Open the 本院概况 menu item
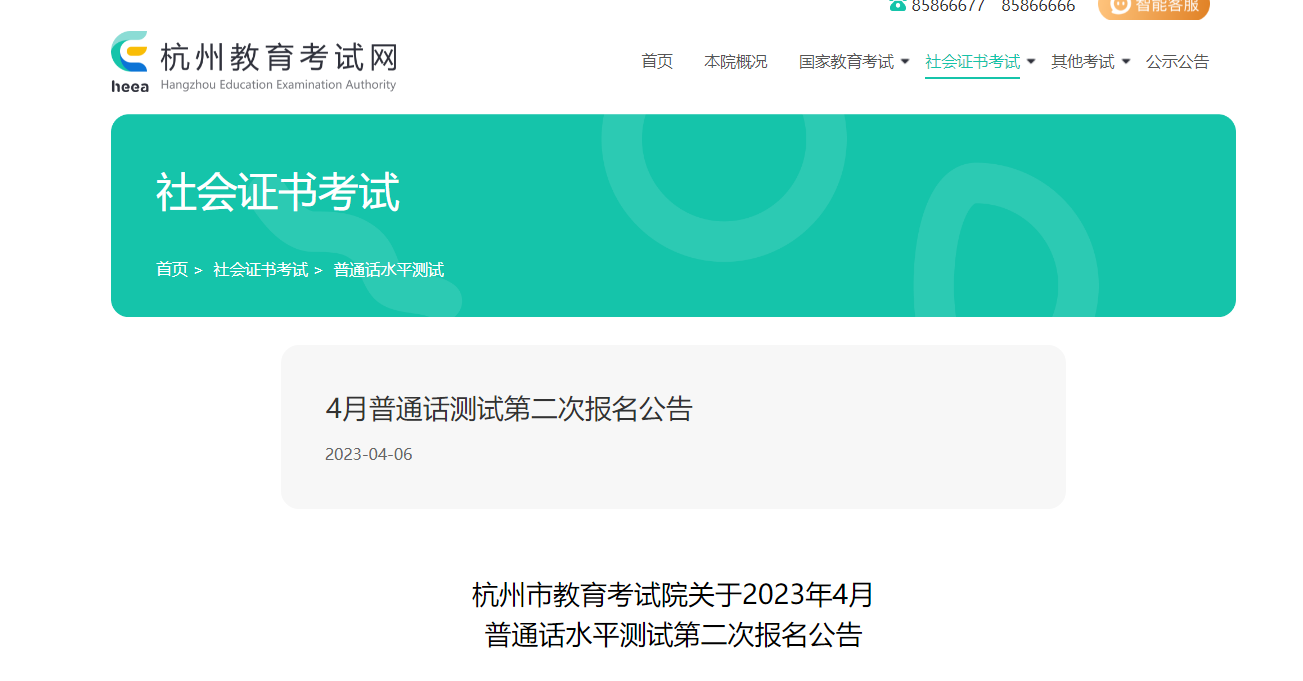The image size is (1303, 681). point(736,62)
